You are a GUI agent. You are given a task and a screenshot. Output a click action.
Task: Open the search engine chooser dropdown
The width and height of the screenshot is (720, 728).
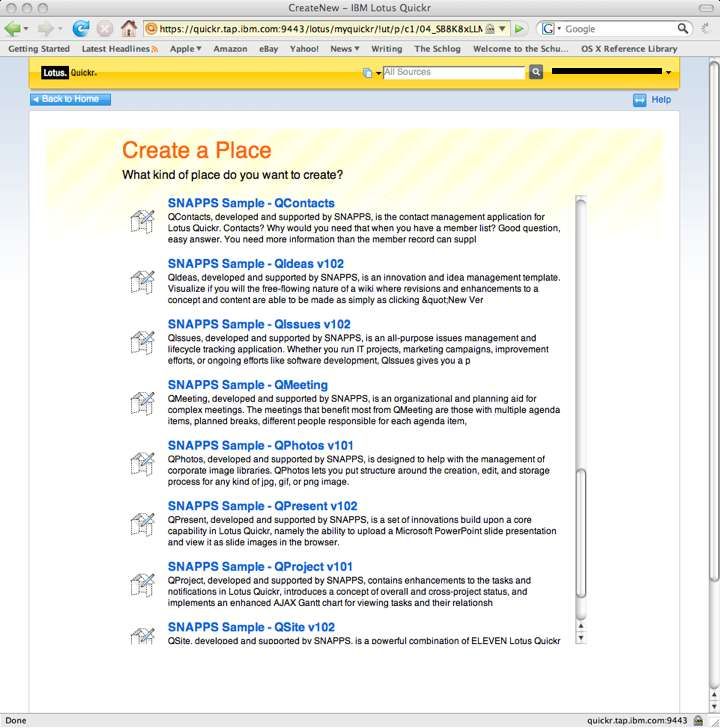coord(559,29)
